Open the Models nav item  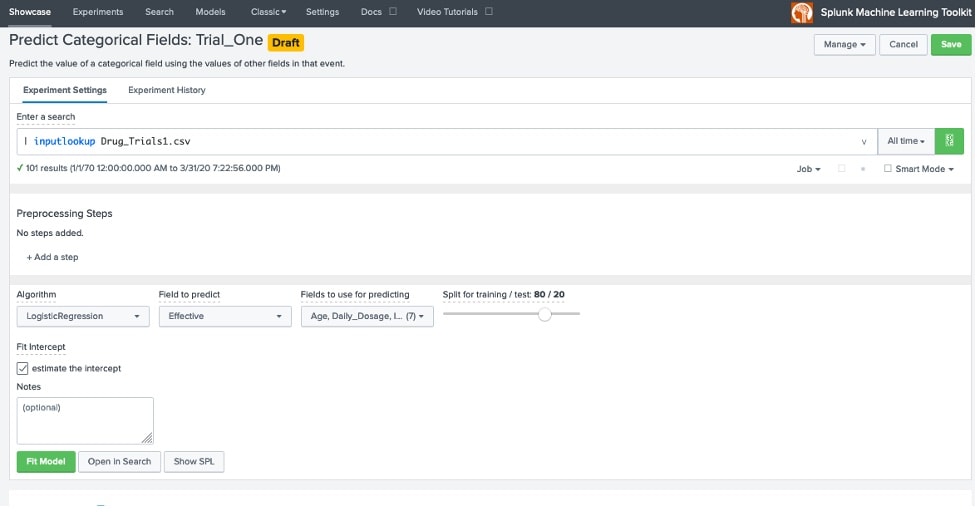tap(211, 12)
